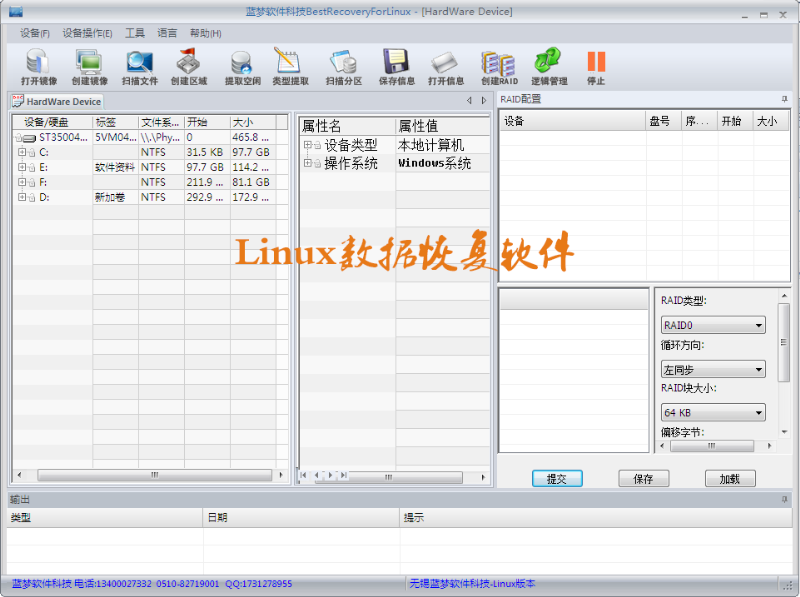This screenshot has height=597, width=800.
Task: Click the 加载 (load) button
Action: [730, 479]
